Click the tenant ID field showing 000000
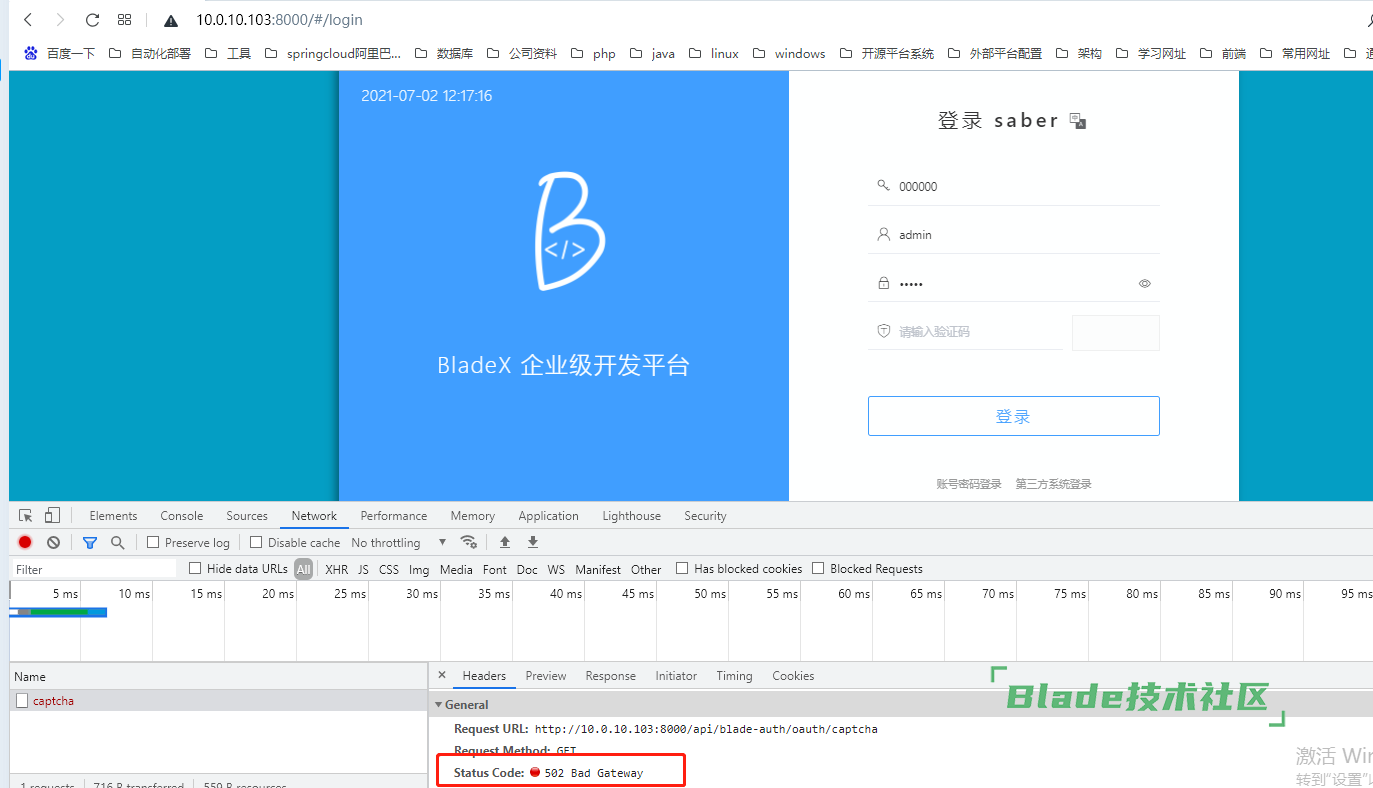Image resolution: width=1373 pixels, height=788 pixels. tap(1014, 186)
